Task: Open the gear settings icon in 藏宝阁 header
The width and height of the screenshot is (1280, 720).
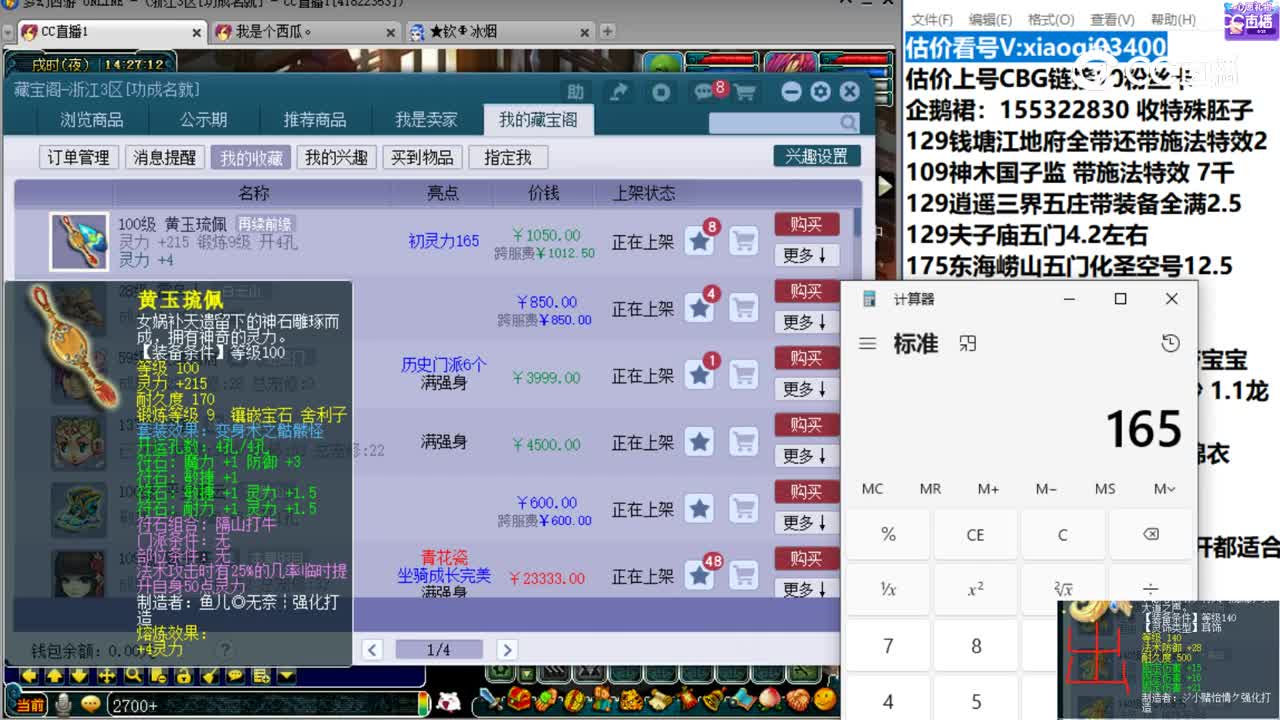Action: [820, 92]
